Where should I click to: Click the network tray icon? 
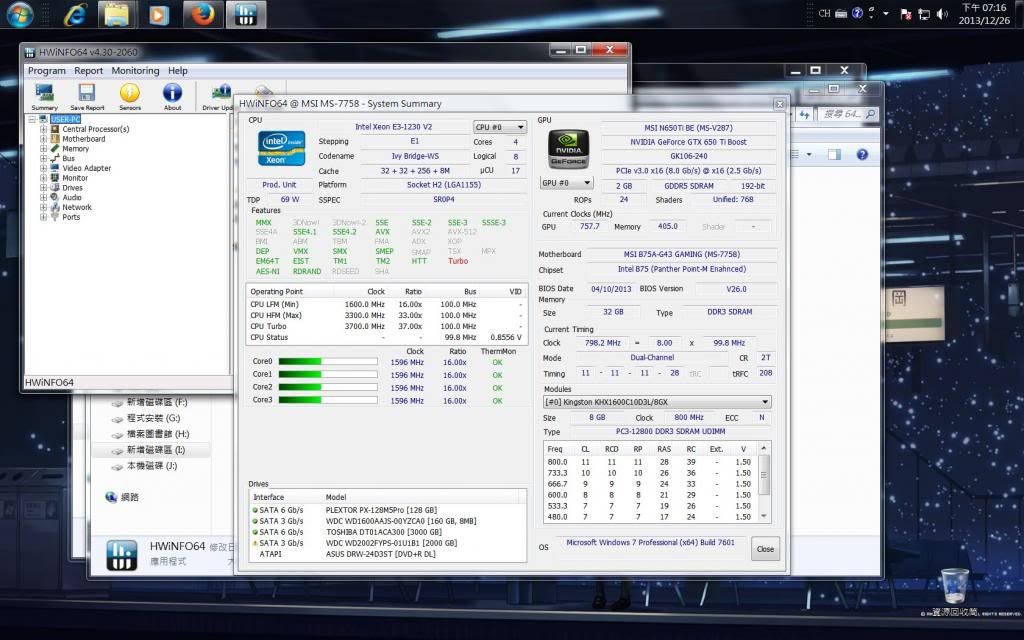coord(923,14)
